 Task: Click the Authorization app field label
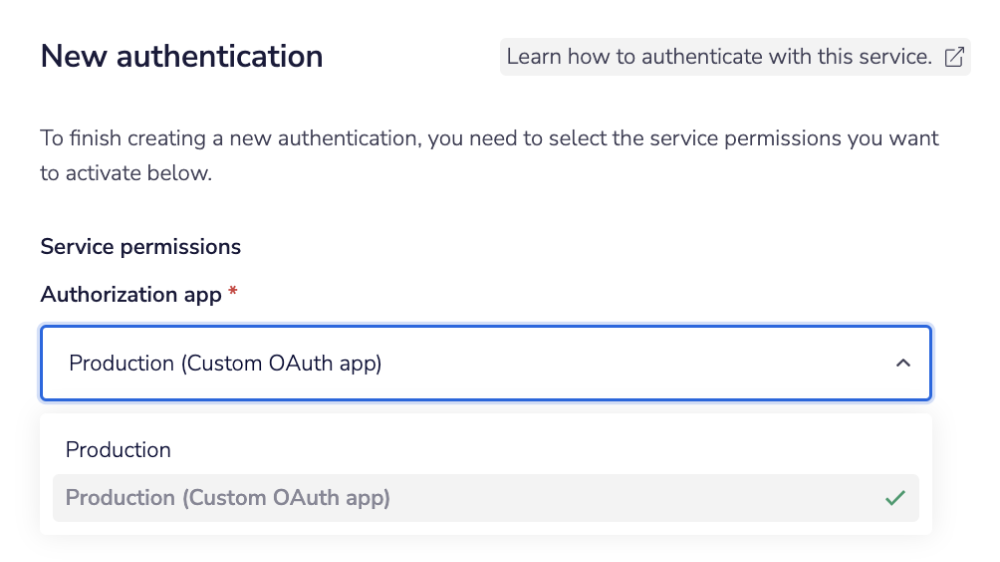pyautogui.click(x=131, y=295)
